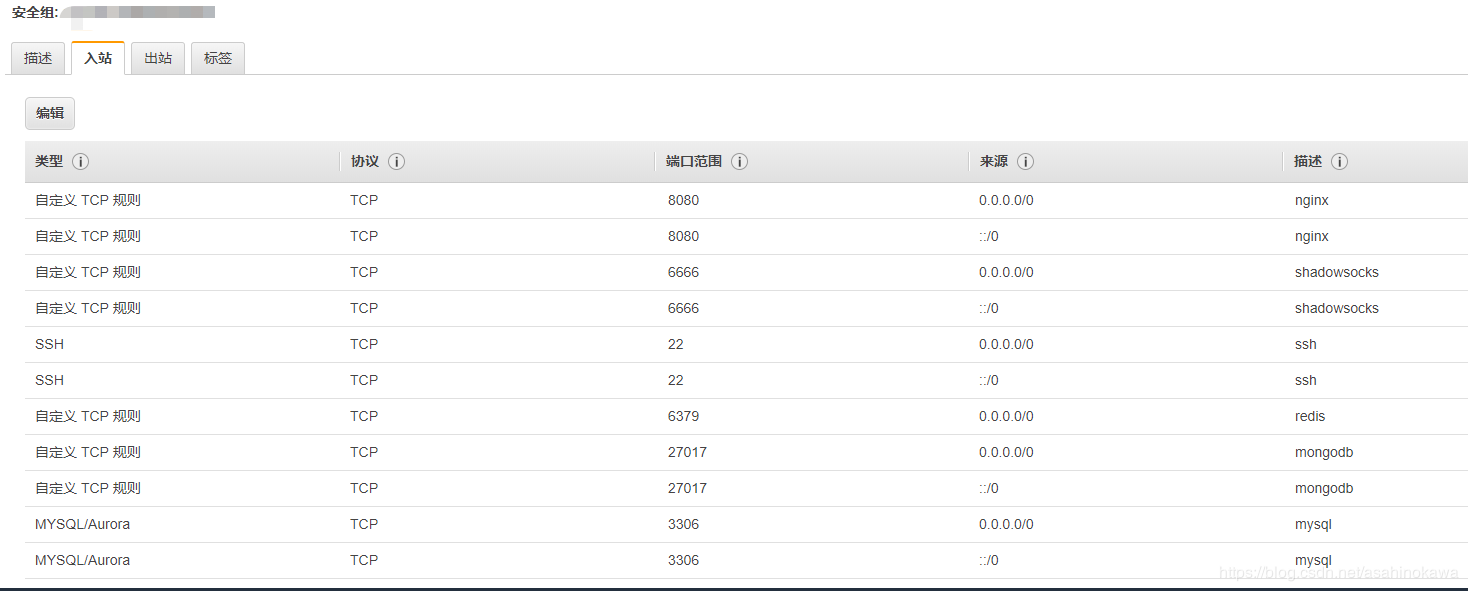Click mongodb description in the ::/0 row
Screen dimensions: 1468x591
1324,488
